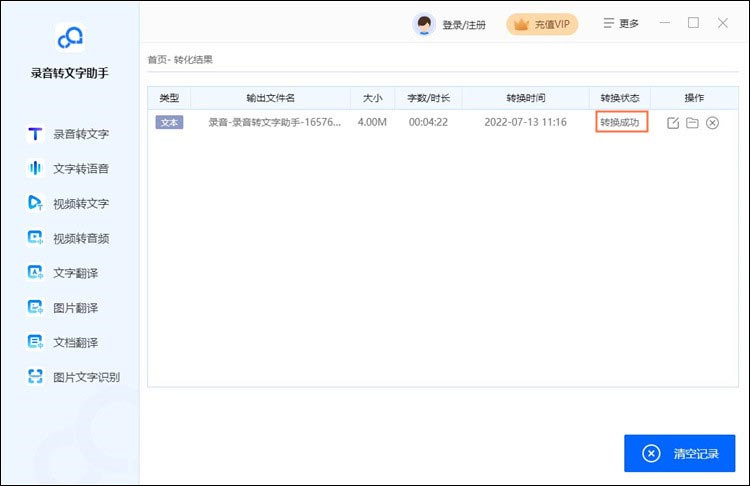Maximize the application window
Screen dimensions: 750x486
(x=693, y=22)
